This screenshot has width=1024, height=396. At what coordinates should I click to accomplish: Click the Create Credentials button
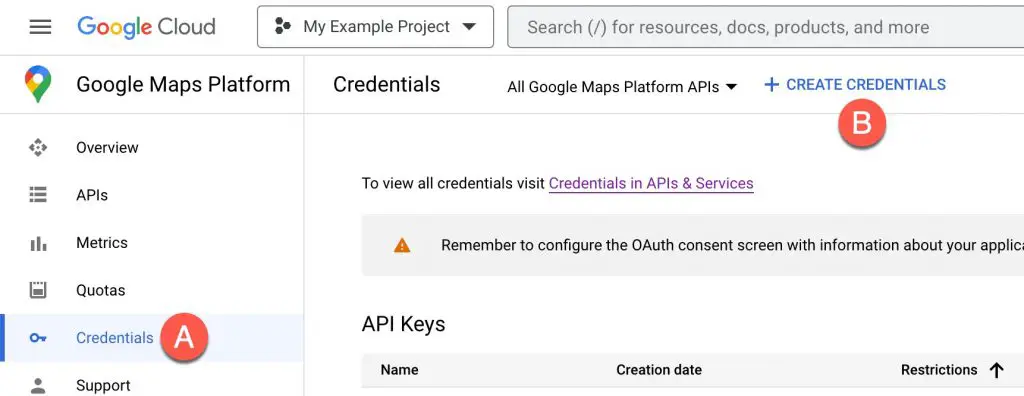pyautogui.click(x=855, y=84)
